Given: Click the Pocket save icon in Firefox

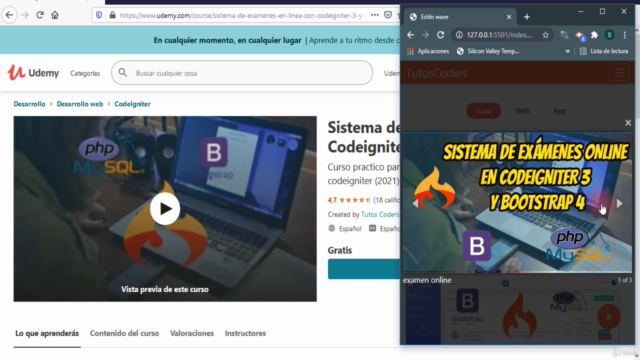Looking at the screenshot, I should [x=388, y=15].
